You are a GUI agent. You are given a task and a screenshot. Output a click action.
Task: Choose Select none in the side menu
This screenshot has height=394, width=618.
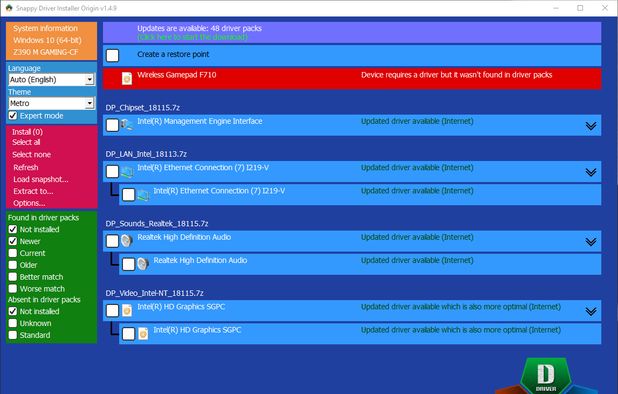(x=32, y=154)
